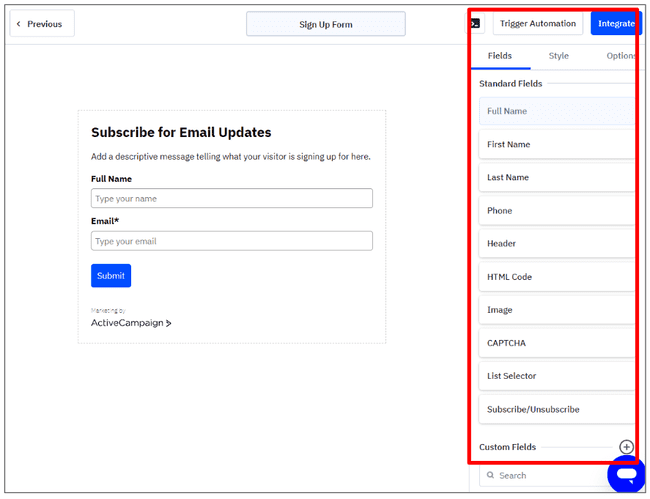This screenshot has width=650, height=499.
Task: Open the Options tab
Action: [x=620, y=56]
